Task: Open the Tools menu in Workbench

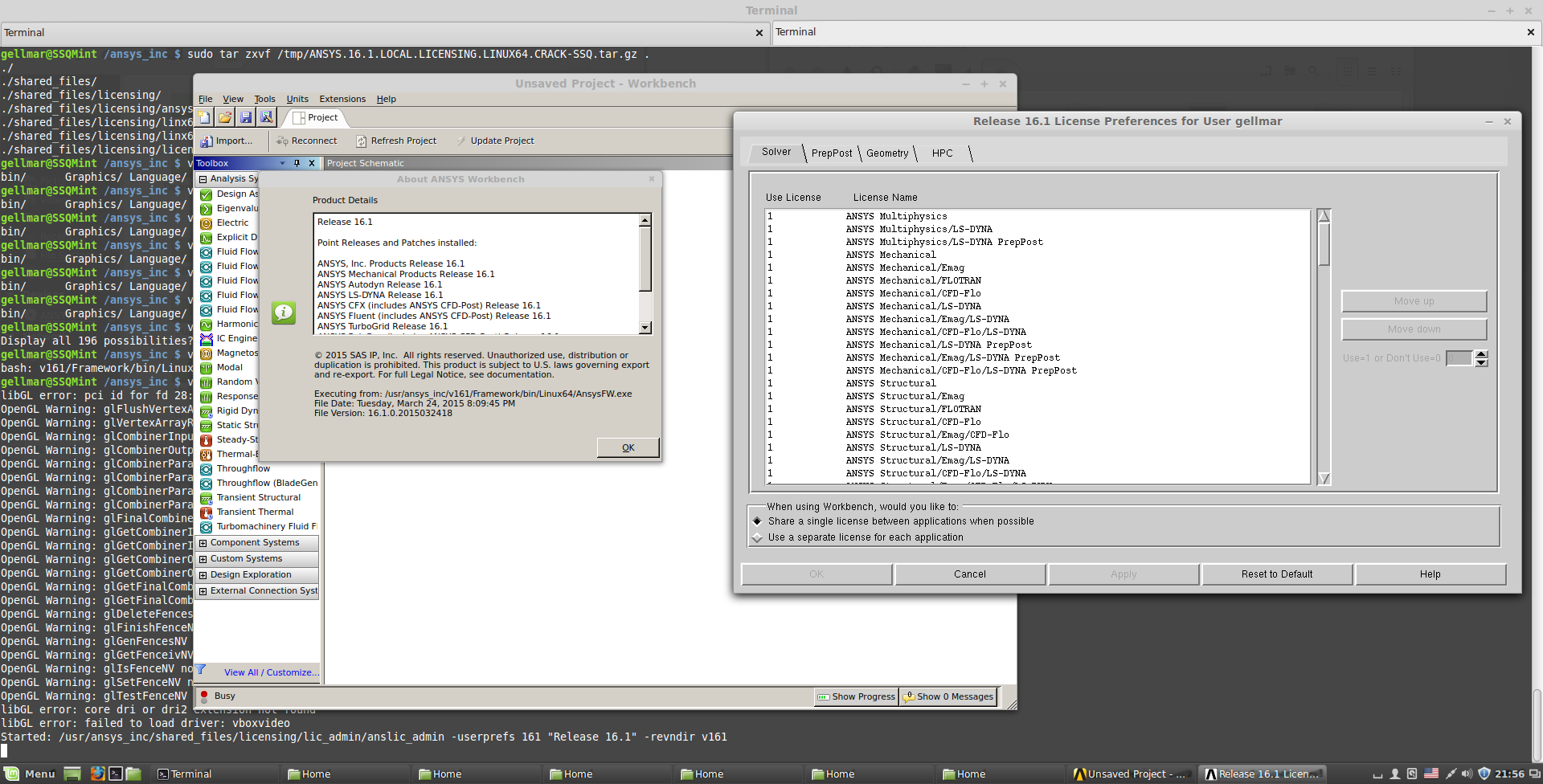Action: (264, 100)
